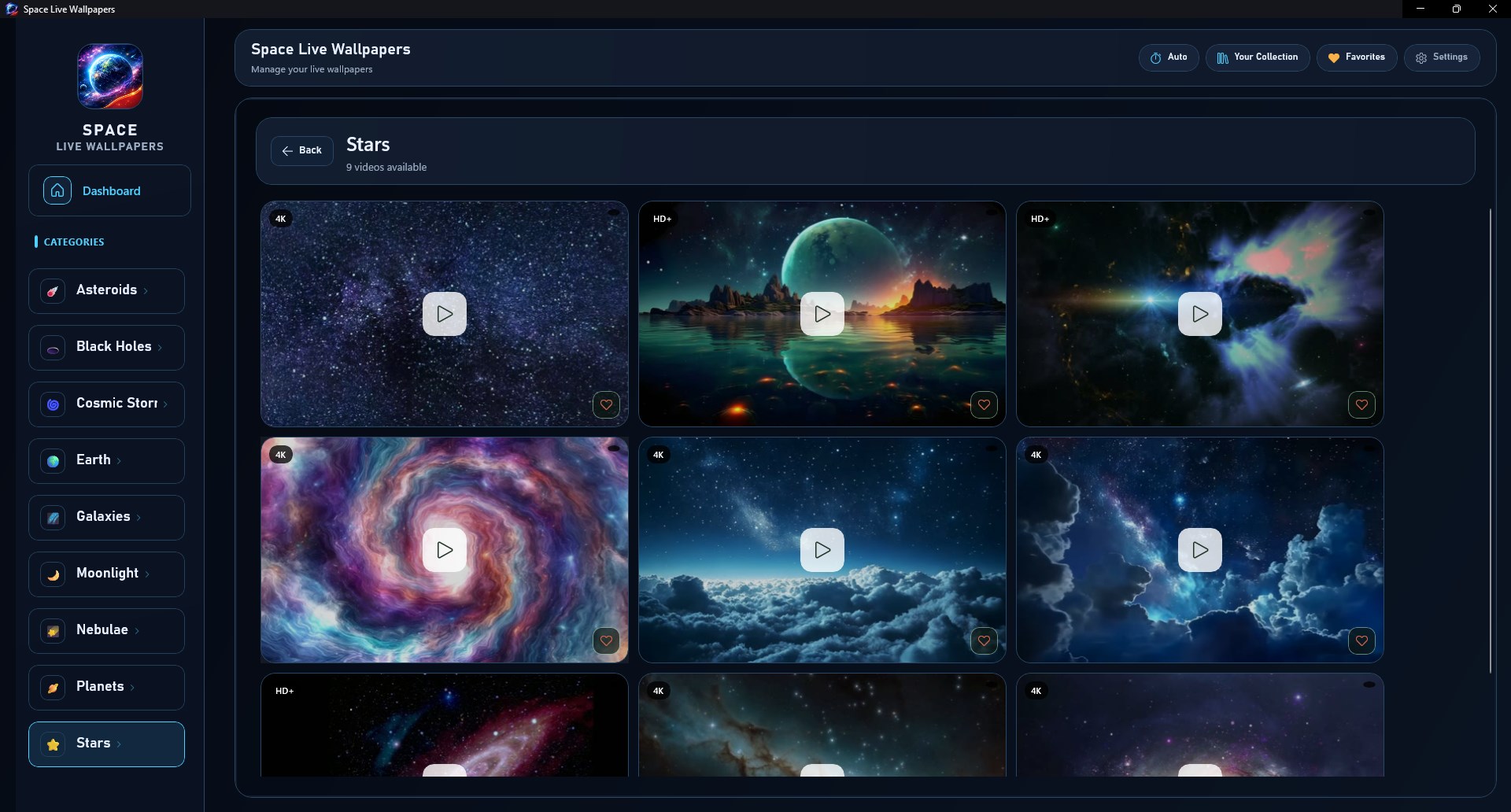The width and height of the screenshot is (1511, 812).
Task: Expand the Cosmic Storm chevron
Action: [166, 404]
